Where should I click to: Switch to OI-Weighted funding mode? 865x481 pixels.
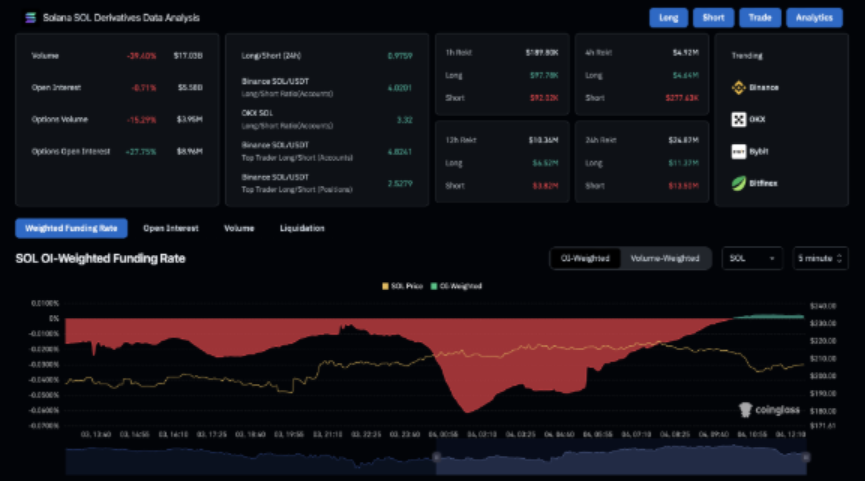click(x=585, y=258)
